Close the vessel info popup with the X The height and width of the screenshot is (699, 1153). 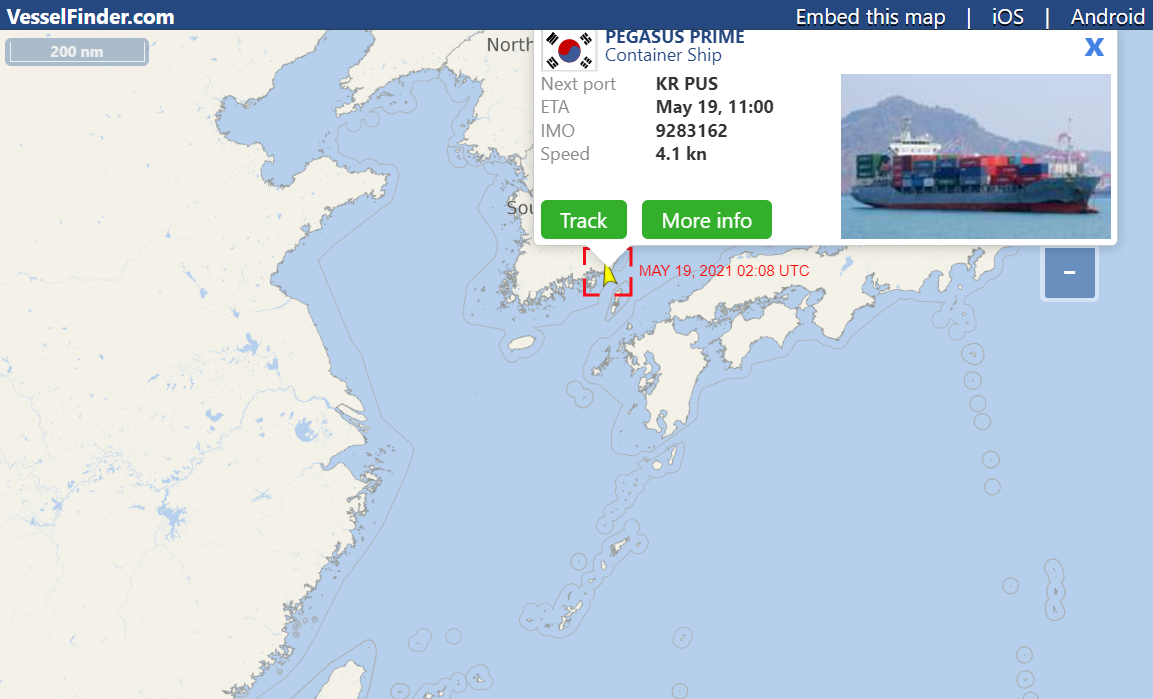click(x=1094, y=47)
